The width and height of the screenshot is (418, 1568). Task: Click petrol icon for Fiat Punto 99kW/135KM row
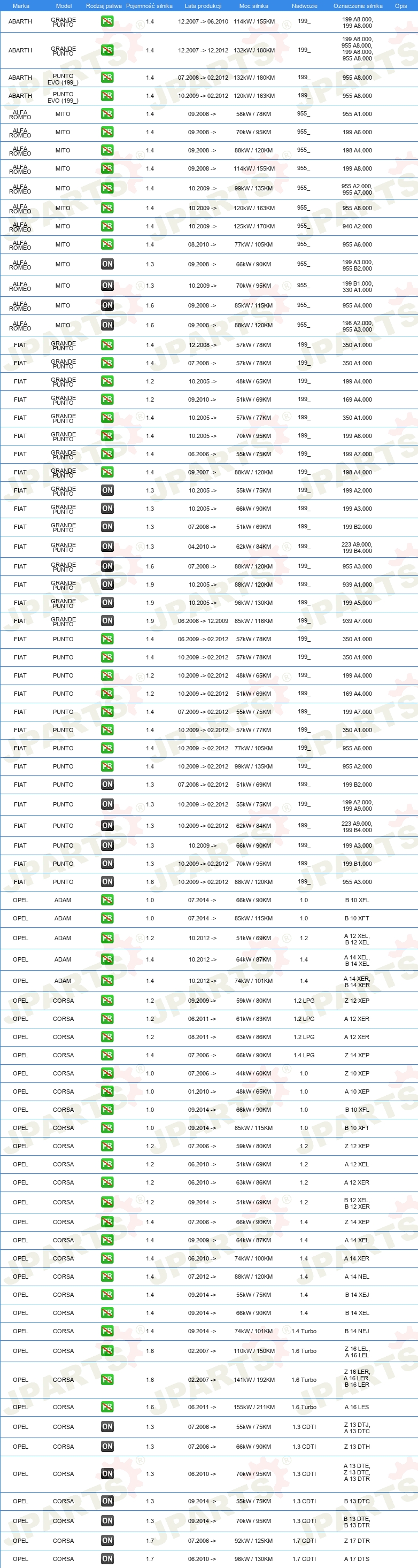107,766
